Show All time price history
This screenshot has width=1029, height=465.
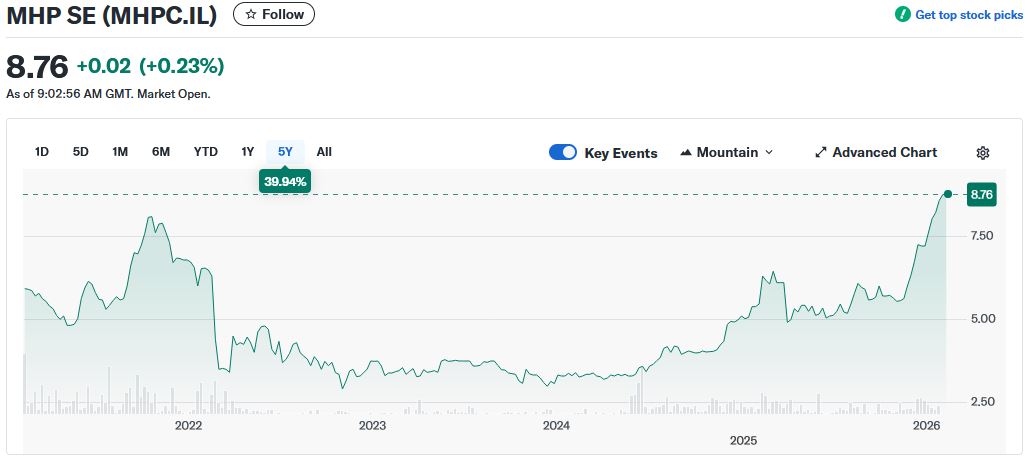(324, 152)
